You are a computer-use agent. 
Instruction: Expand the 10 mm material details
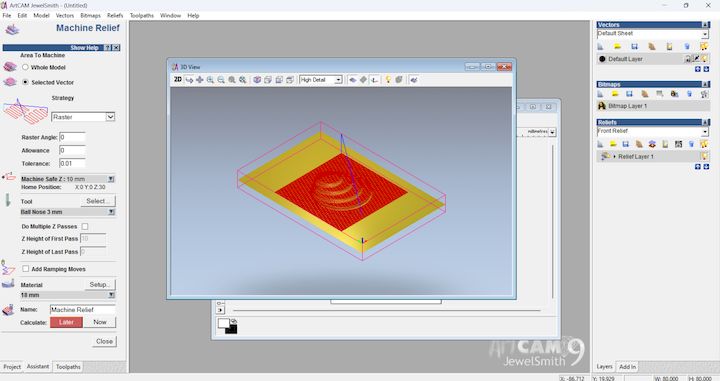click(111, 295)
